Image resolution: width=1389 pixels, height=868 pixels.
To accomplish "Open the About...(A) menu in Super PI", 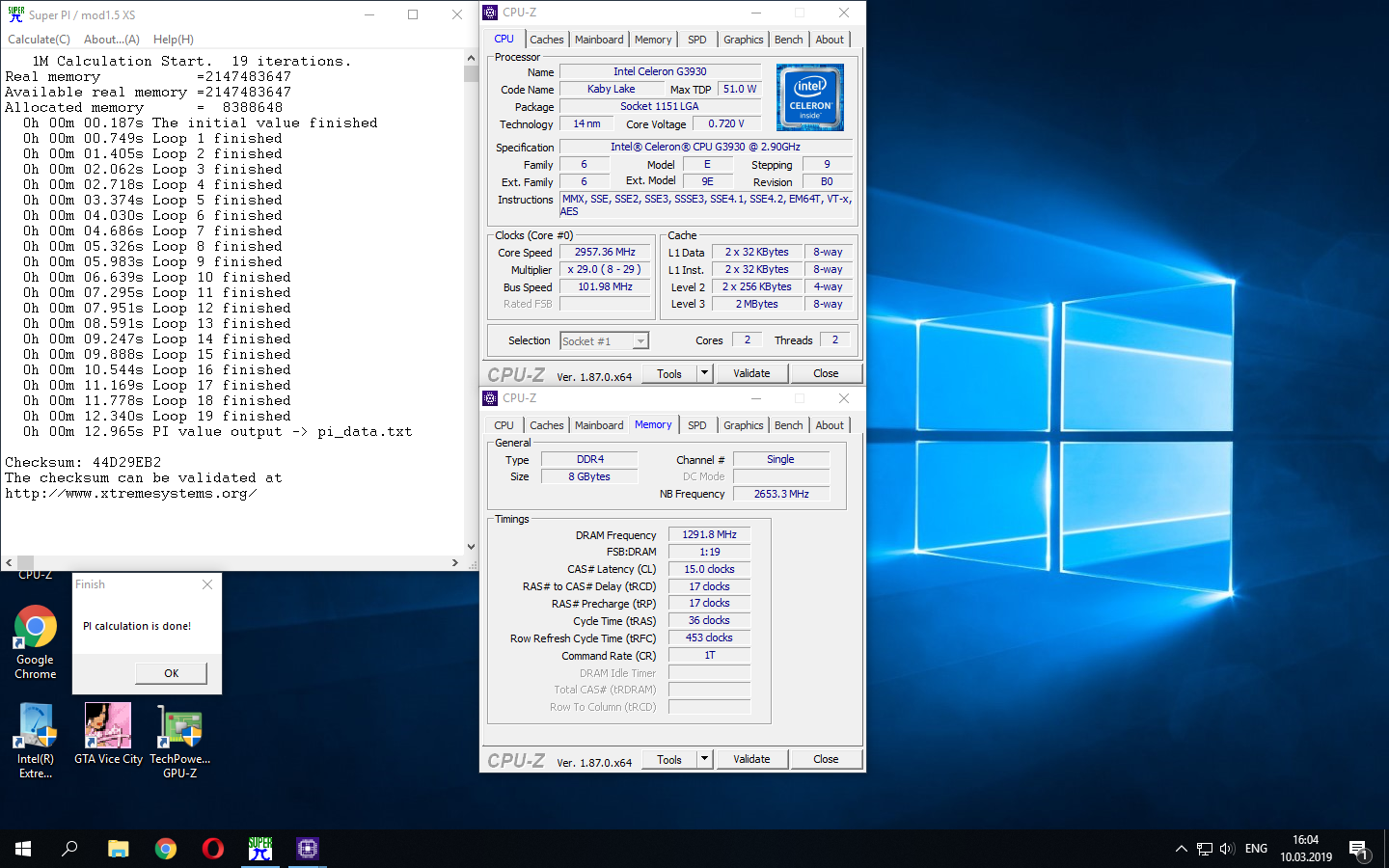I will pyautogui.click(x=112, y=40).
